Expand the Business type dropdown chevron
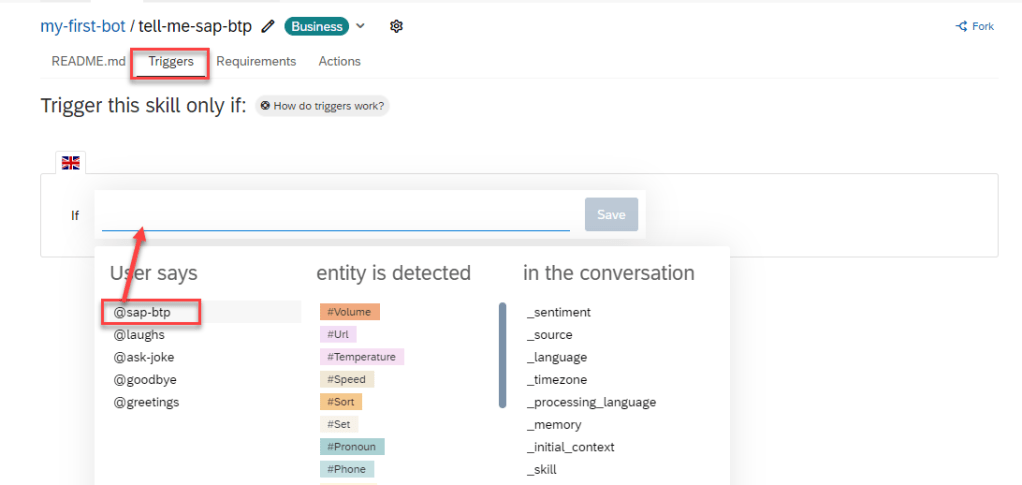The width and height of the screenshot is (1022, 485). [361, 26]
